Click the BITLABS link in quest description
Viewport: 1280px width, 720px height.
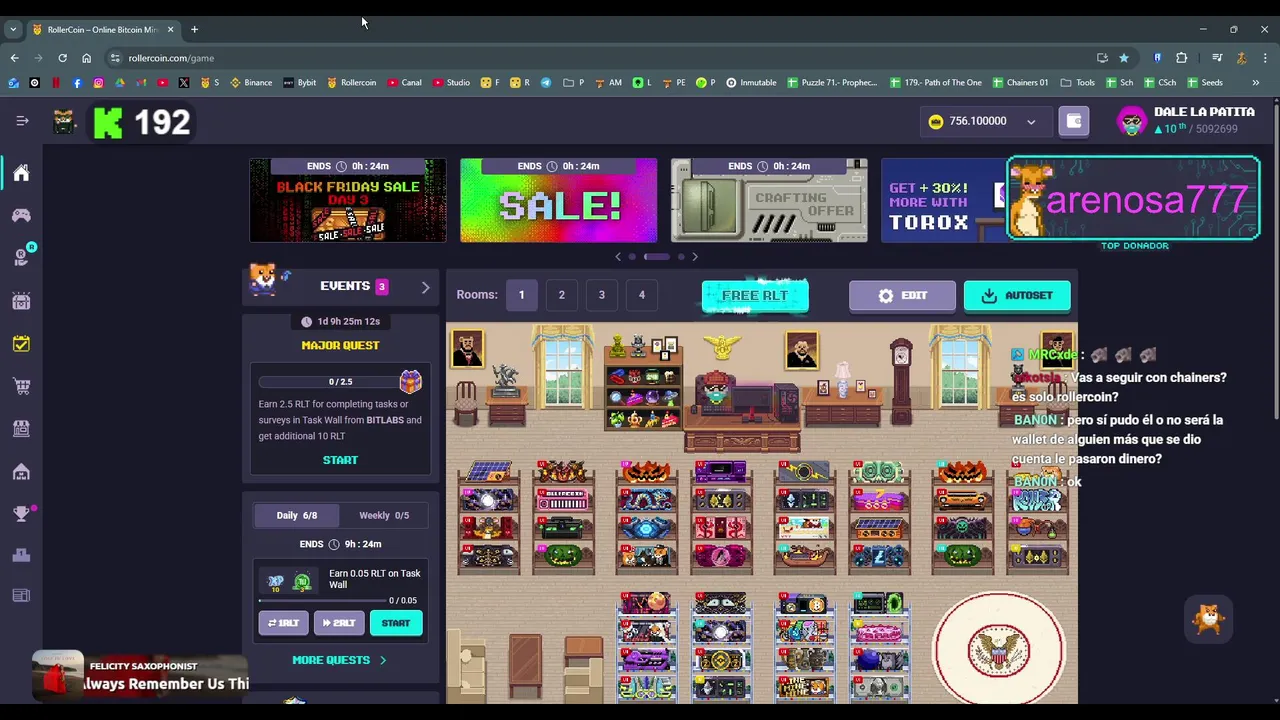[x=385, y=420]
